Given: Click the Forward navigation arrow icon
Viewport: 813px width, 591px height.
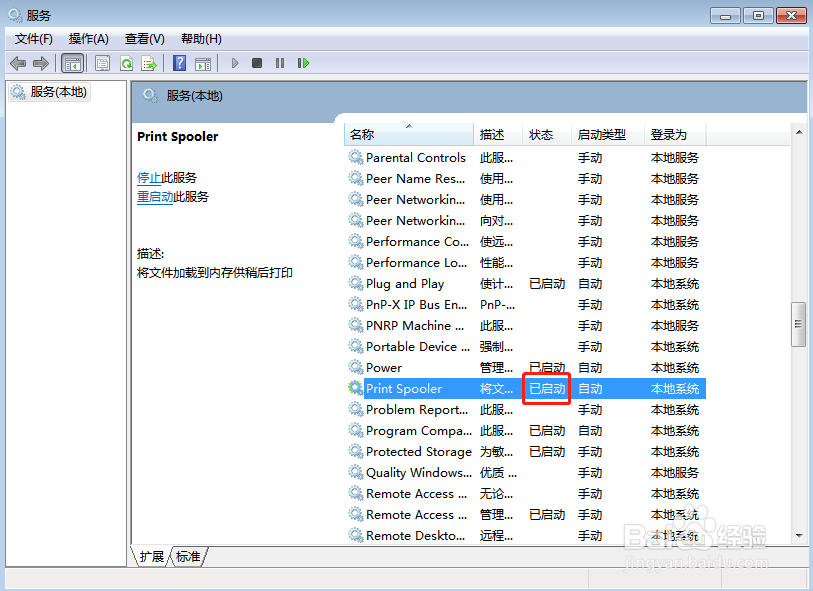Looking at the screenshot, I should tap(40, 63).
